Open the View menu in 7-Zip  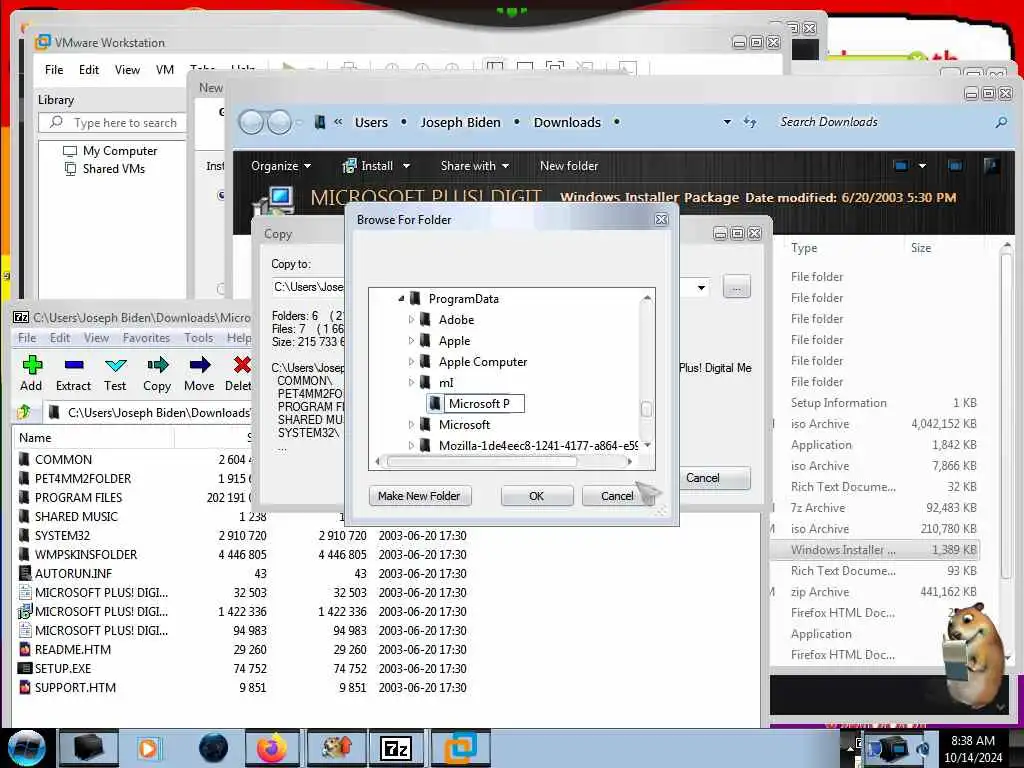click(x=96, y=338)
